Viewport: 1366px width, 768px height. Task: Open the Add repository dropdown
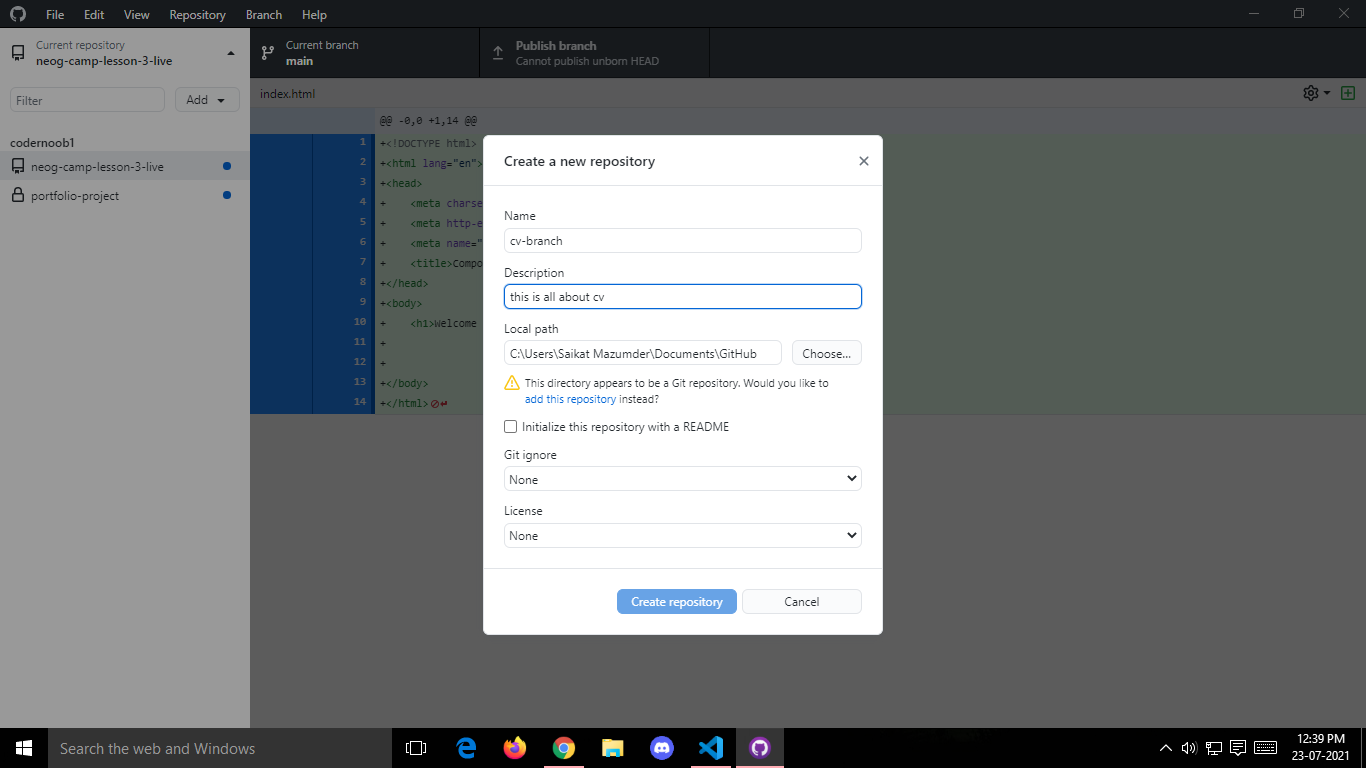[x=207, y=100]
